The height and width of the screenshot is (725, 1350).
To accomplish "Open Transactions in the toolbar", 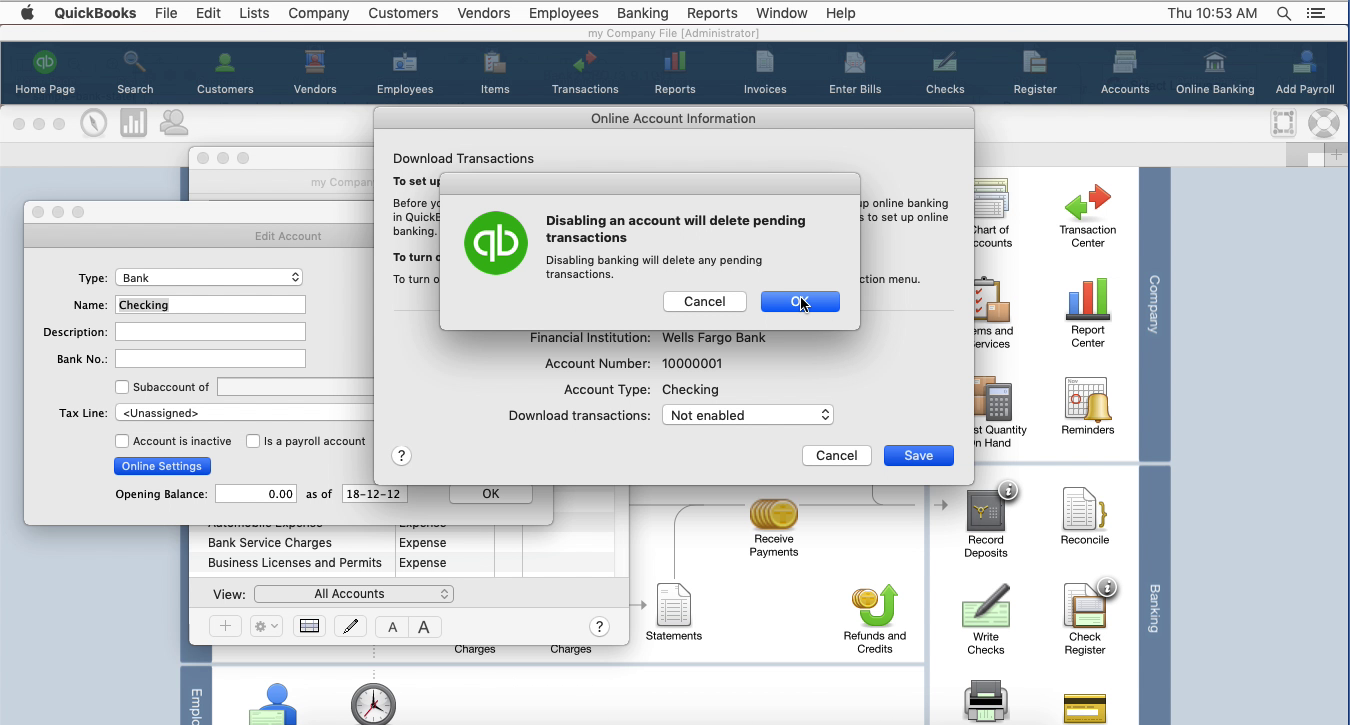I will pyautogui.click(x=585, y=73).
